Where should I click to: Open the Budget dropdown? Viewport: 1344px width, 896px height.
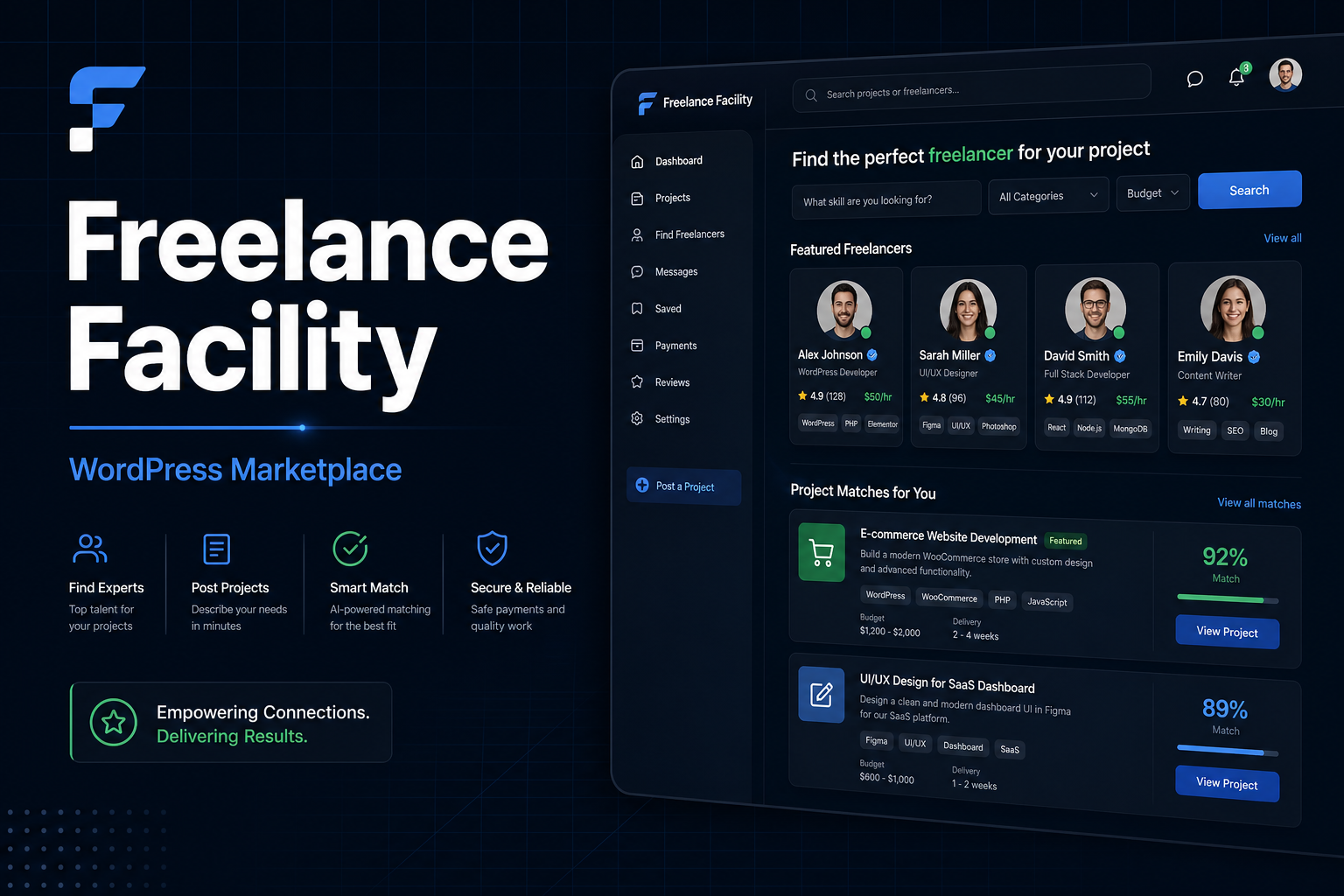(1153, 192)
